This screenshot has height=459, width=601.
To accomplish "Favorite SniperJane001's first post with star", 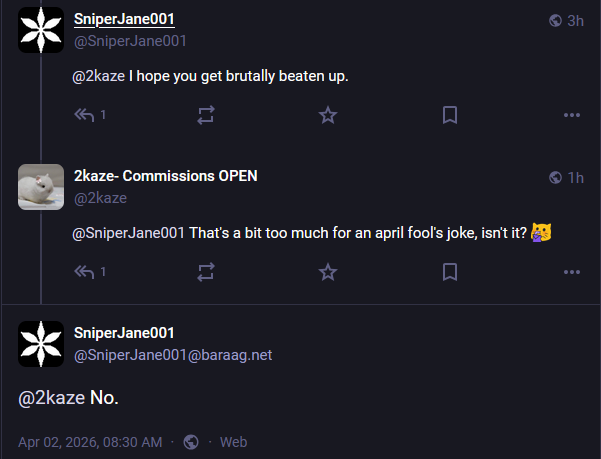I will [328, 115].
